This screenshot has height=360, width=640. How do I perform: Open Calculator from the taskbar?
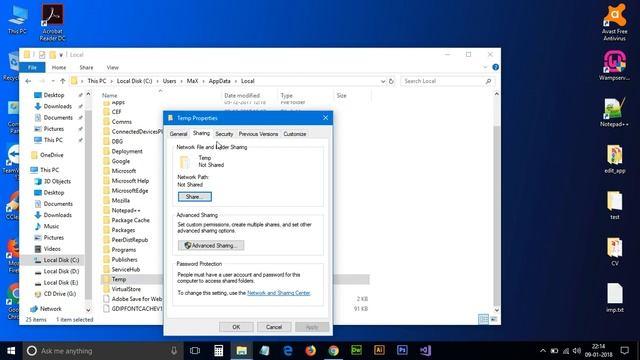pyautogui.click(x=218, y=351)
